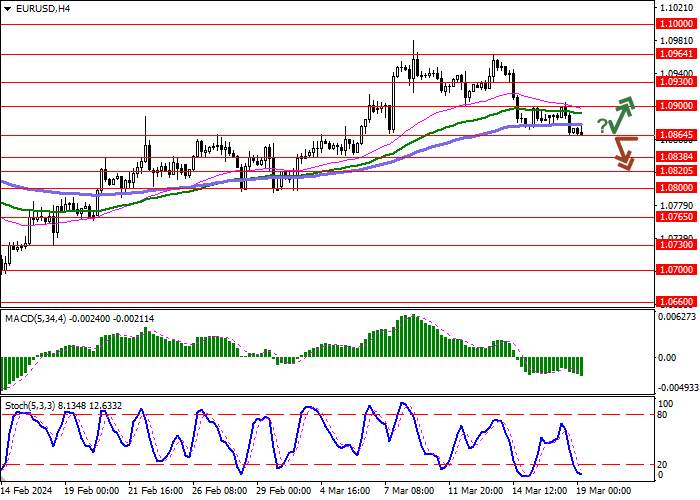Select the 1.08000 red price level label
This screenshot has height=500, width=700.
tap(676, 188)
